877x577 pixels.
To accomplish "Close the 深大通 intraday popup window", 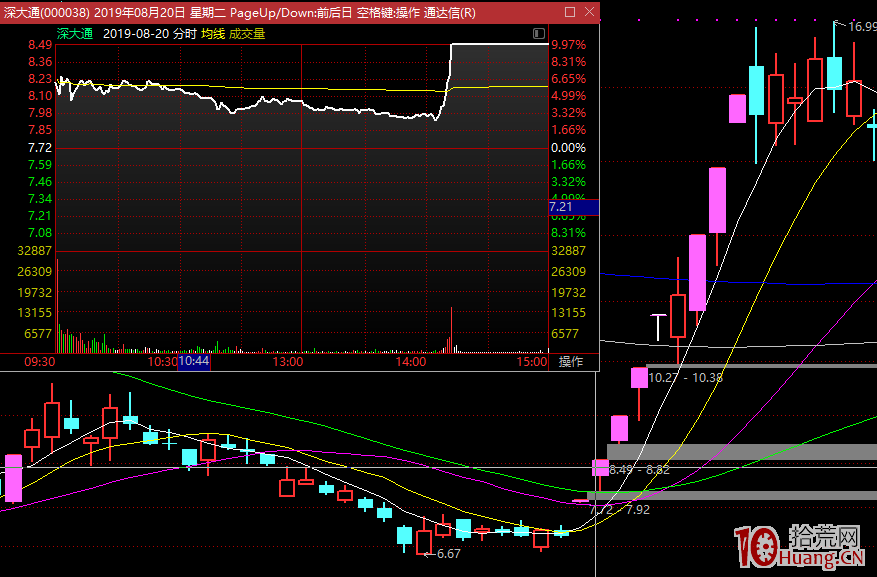I will pos(588,12).
